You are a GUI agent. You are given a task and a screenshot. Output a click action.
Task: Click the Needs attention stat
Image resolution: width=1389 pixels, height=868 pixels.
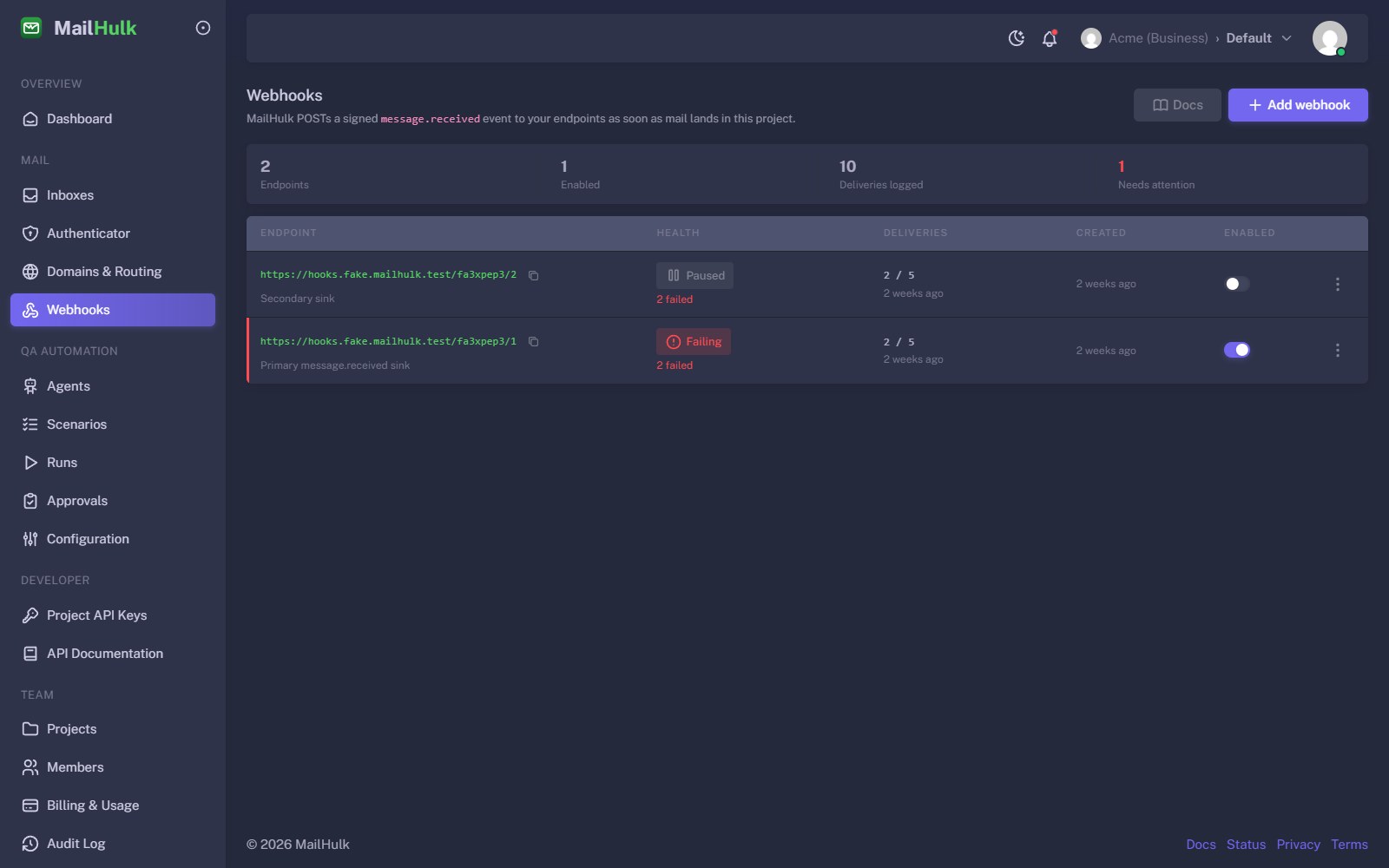[x=1156, y=174]
